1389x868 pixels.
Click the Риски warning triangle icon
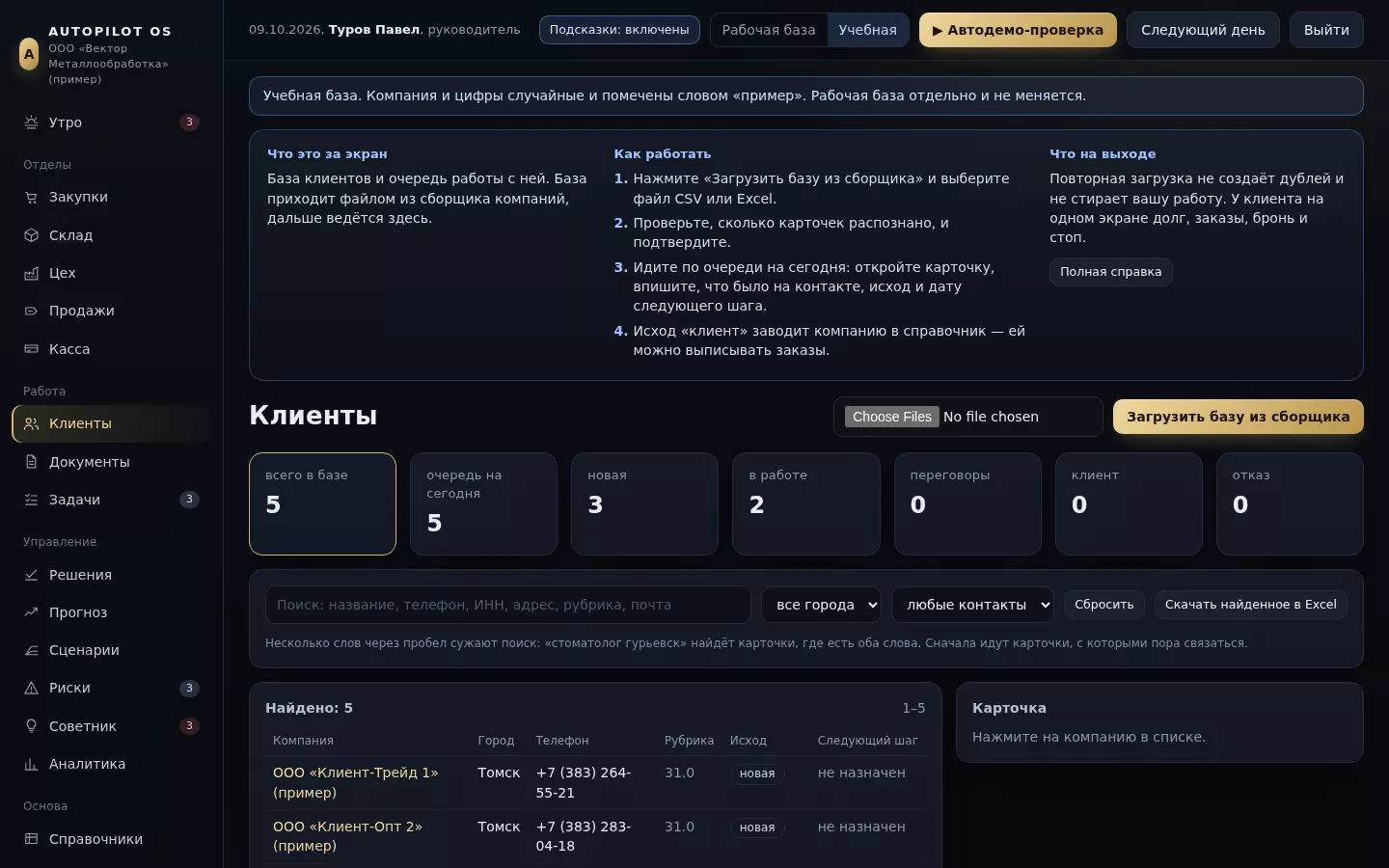click(31, 688)
